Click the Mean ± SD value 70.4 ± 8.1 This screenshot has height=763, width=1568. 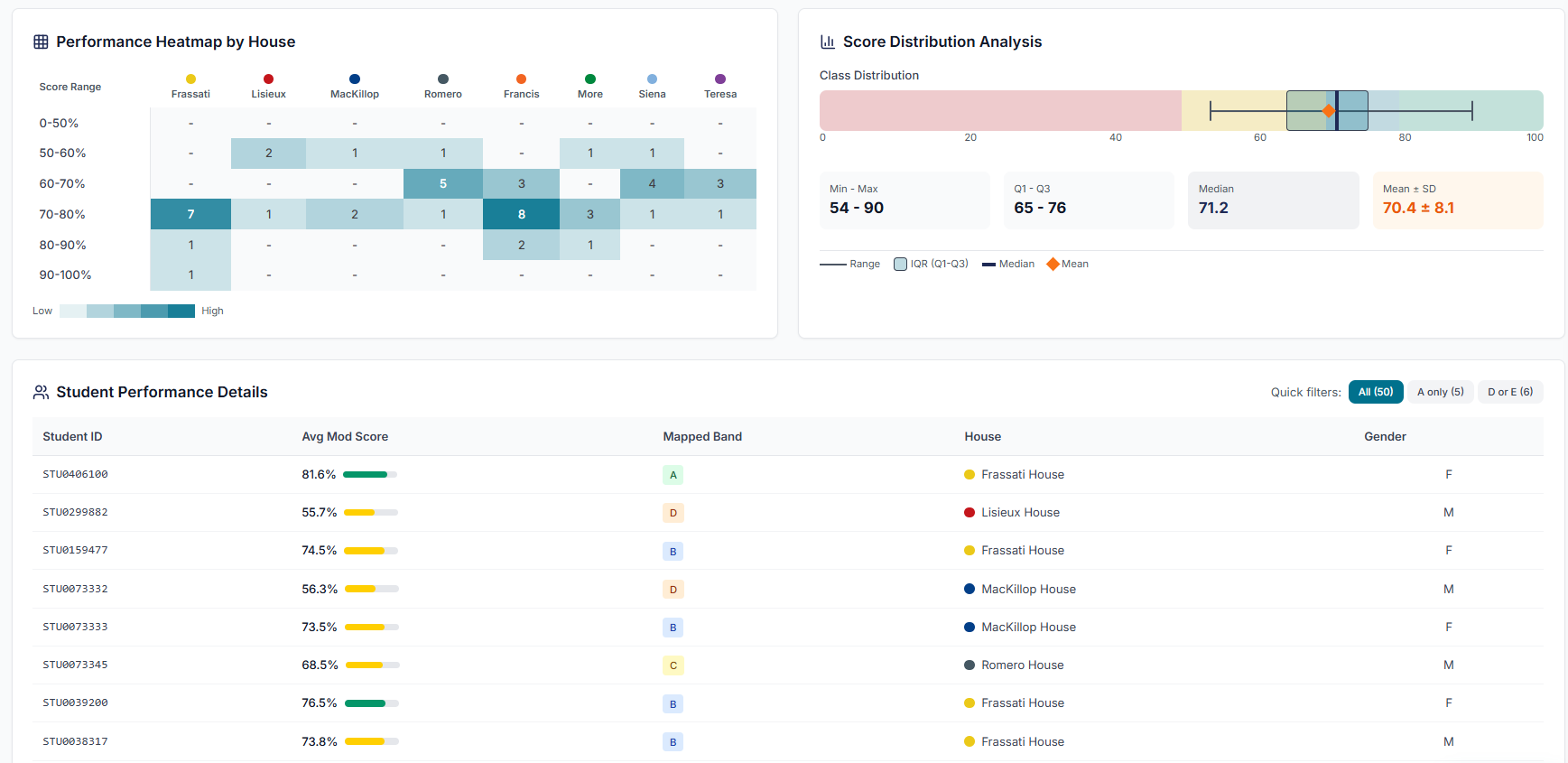tap(1418, 208)
